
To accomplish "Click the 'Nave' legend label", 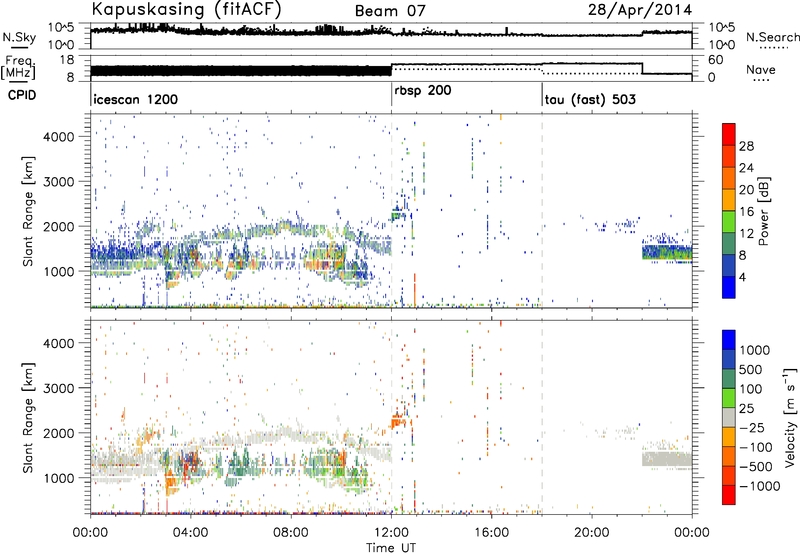I will click(761, 70).
